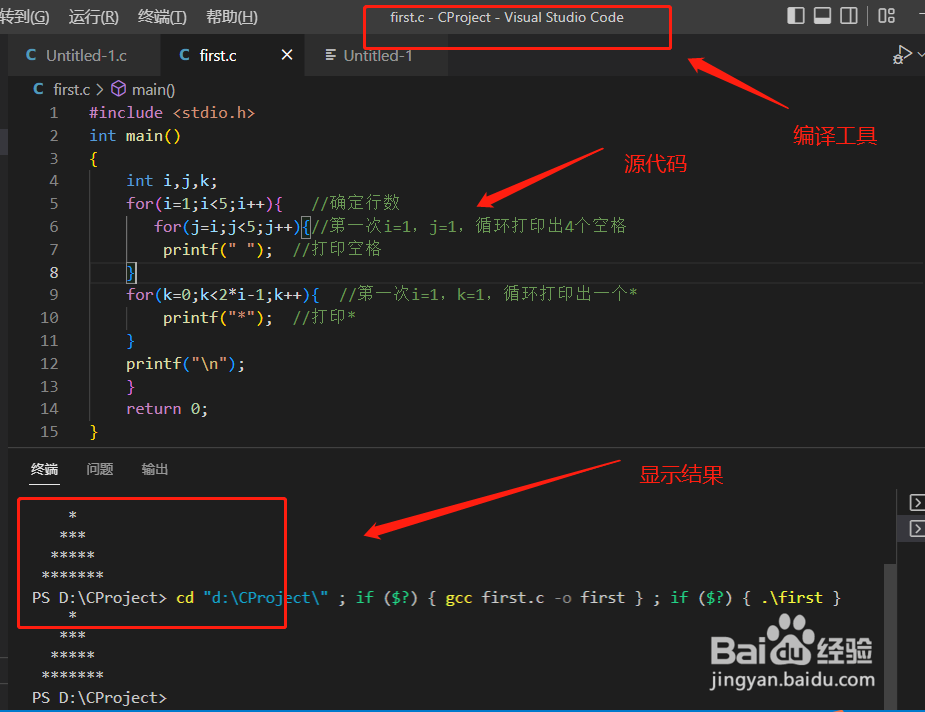Click the comment //打印*

(x=324, y=317)
